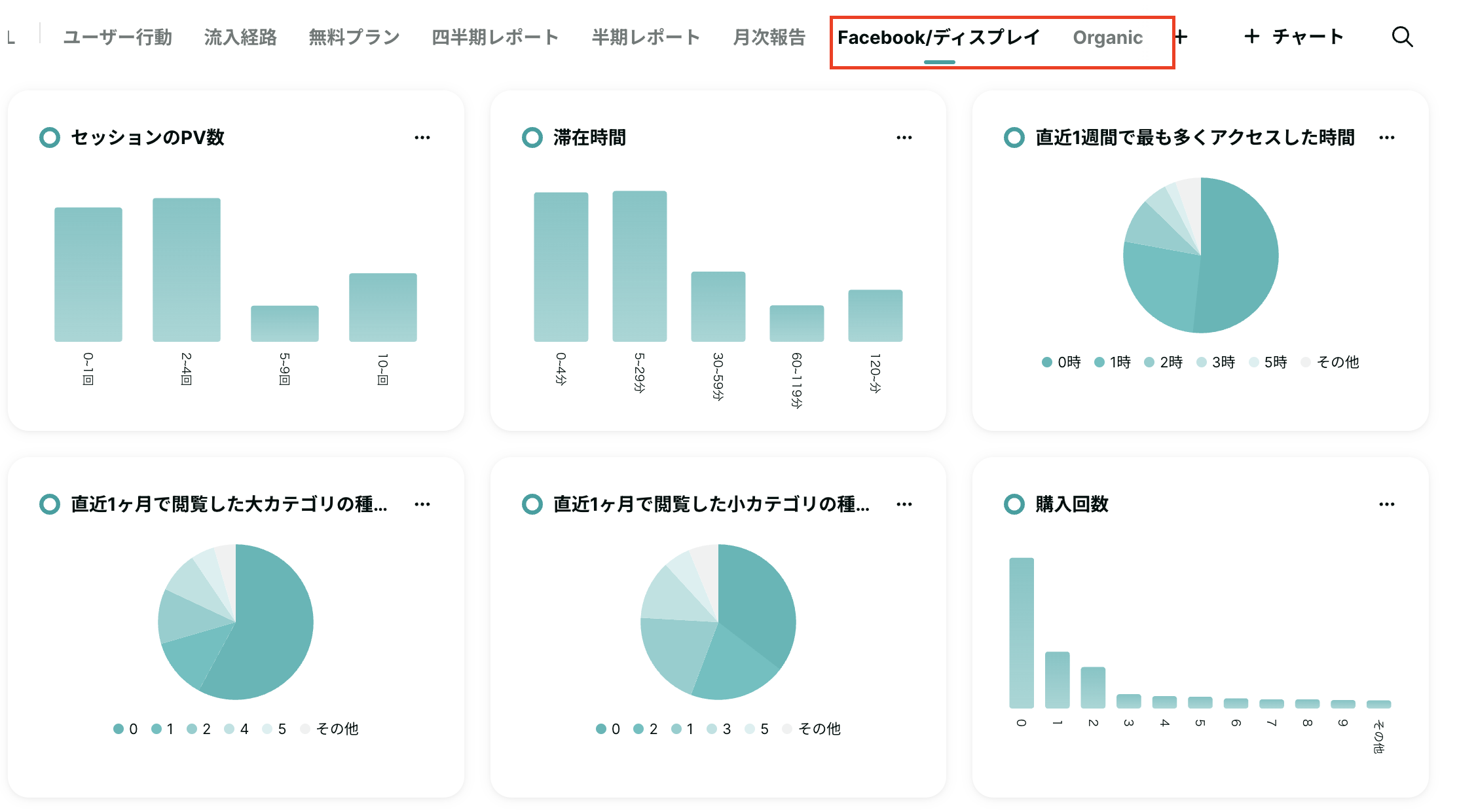Viewport: 1476px width, 812px height.
Task: Open the 四半期レポート tab
Action: click(x=495, y=37)
